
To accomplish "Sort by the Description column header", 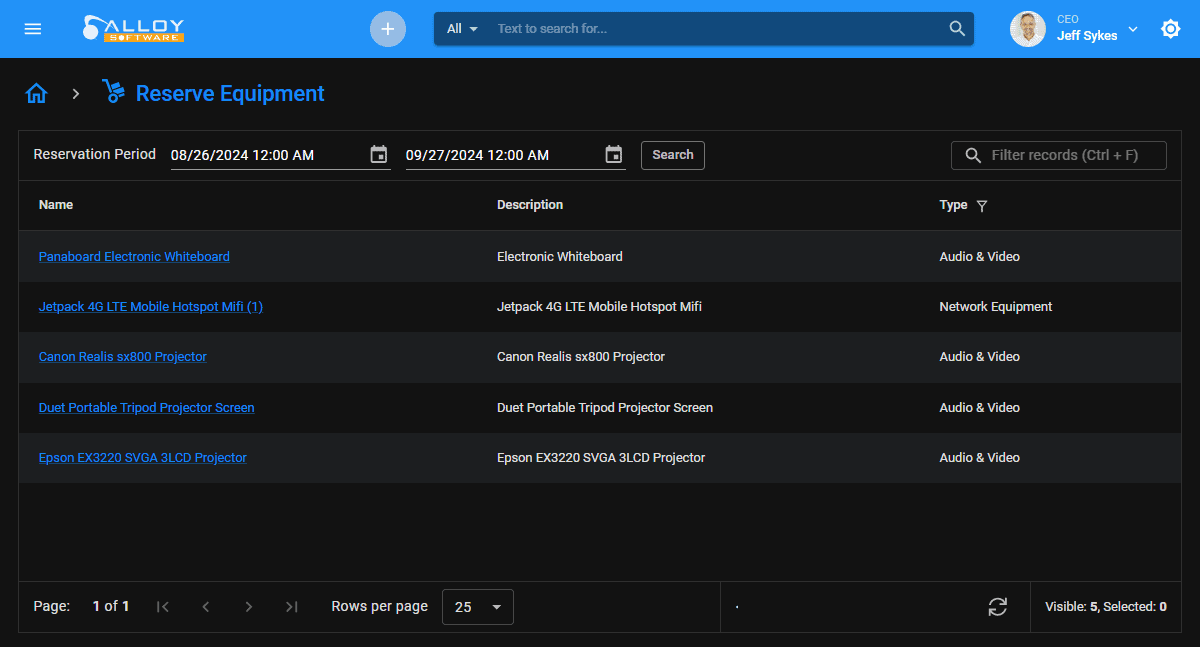I will coord(530,205).
